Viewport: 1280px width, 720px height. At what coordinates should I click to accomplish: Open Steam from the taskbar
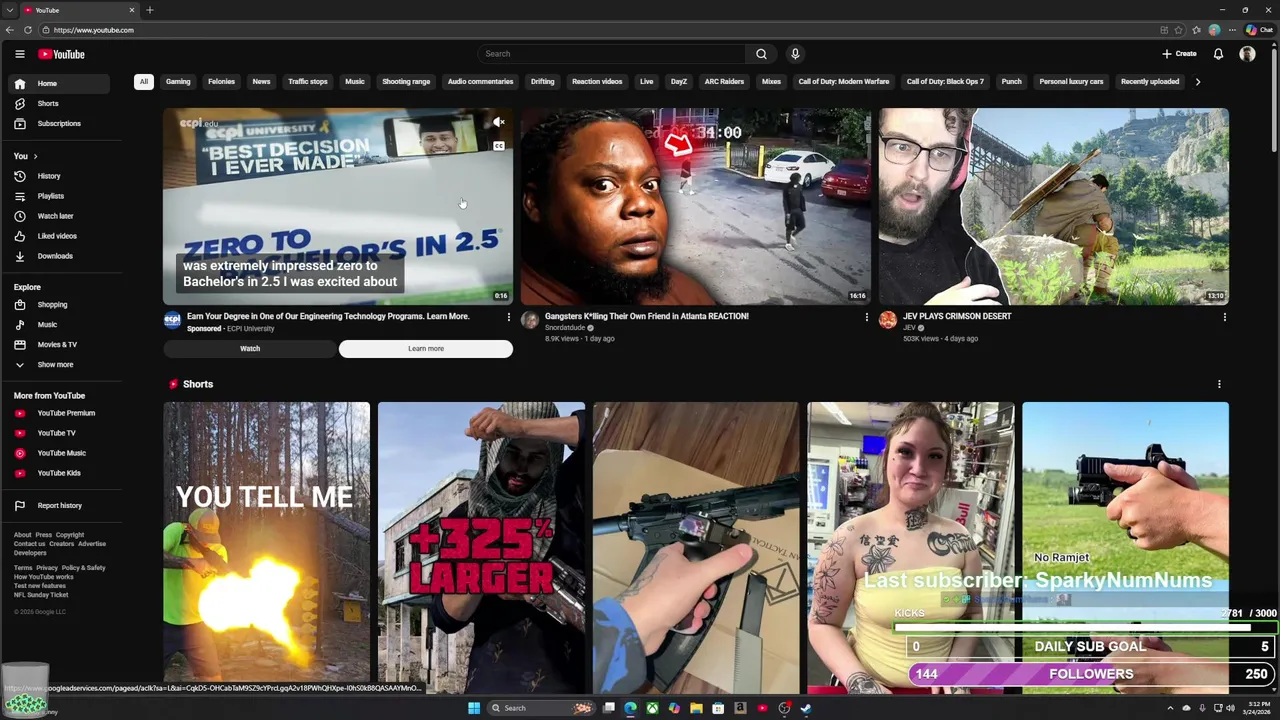pos(806,708)
